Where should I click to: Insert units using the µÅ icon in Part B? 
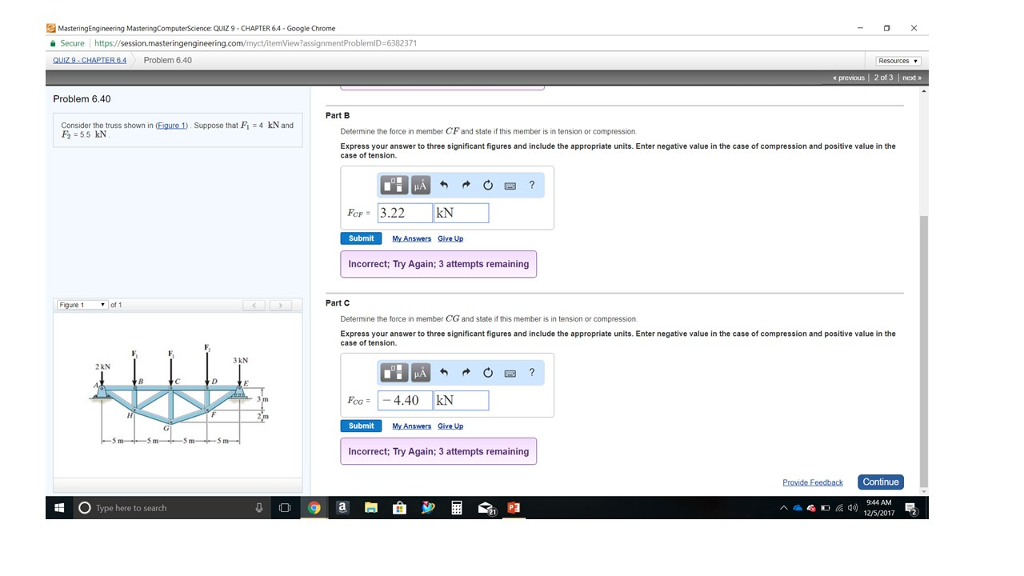click(x=420, y=185)
